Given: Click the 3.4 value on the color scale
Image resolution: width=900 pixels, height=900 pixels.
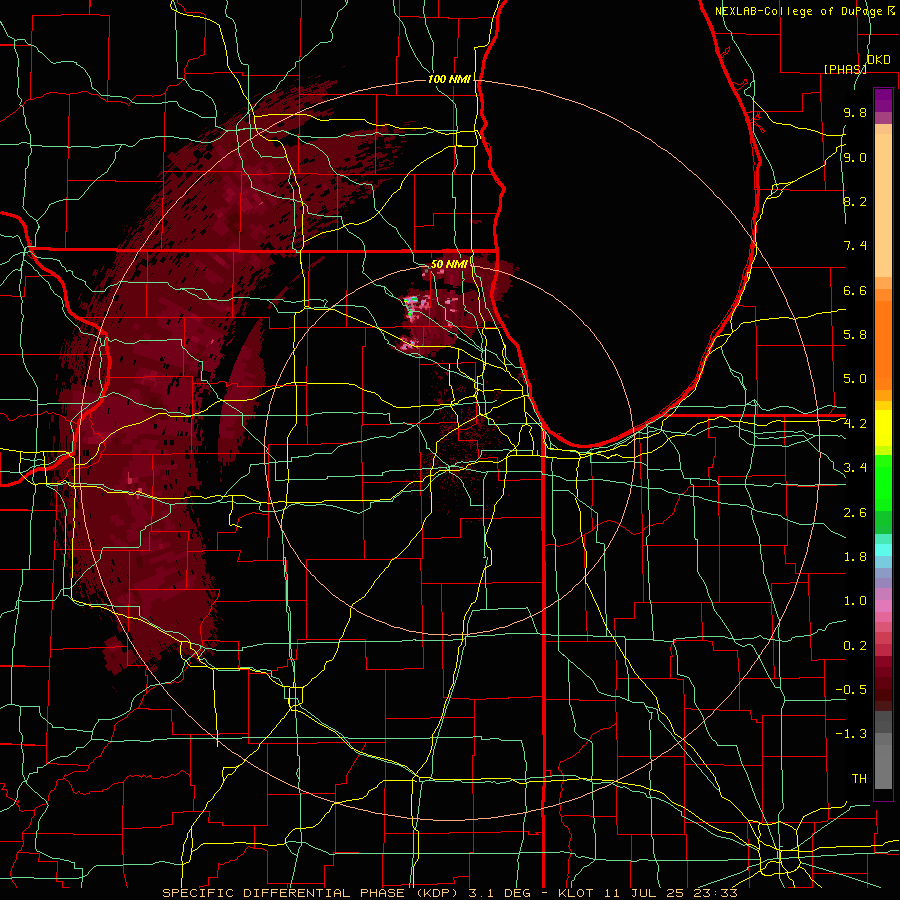Looking at the screenshot, I should tap(855, 468).
